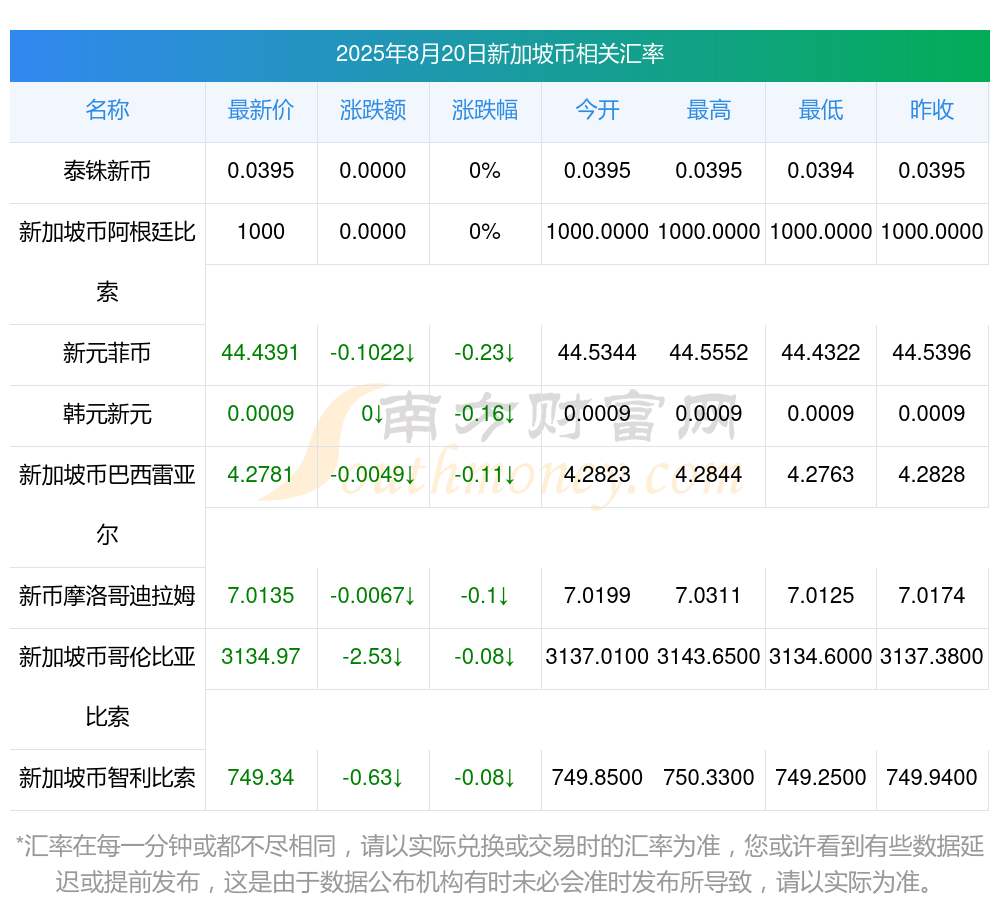Click change percent -0.16↓
This screenshot has width=1000, height=913.
click(485, 414)
